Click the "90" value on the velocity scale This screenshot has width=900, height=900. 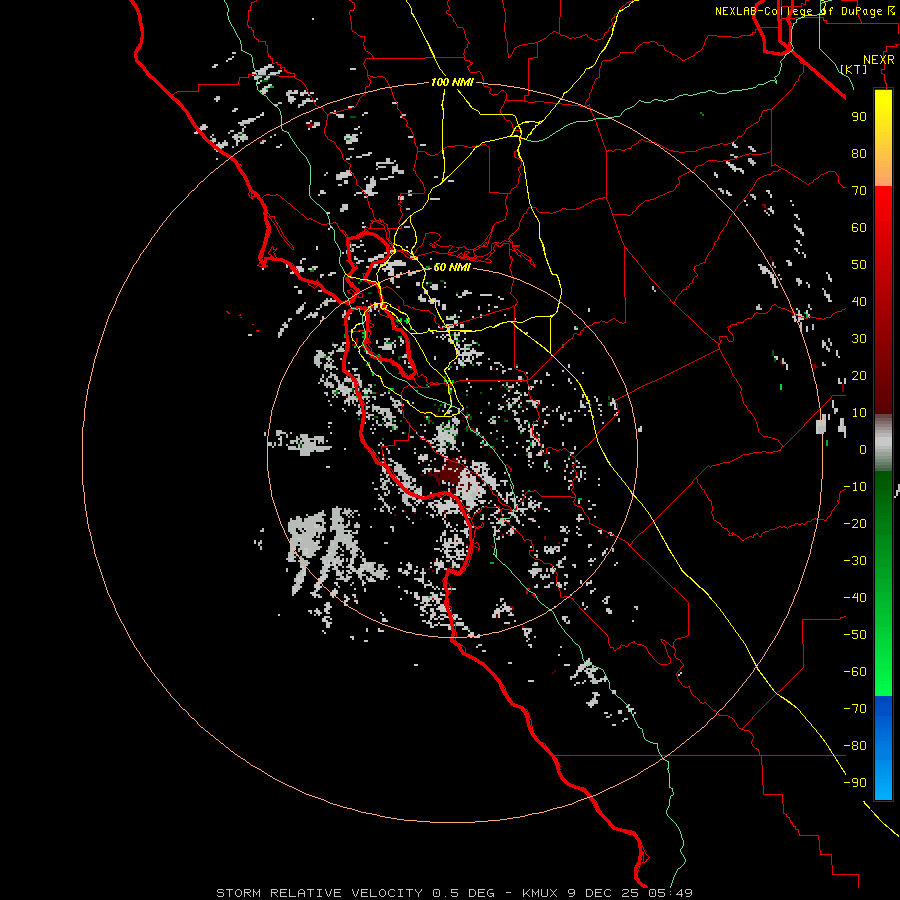(x=859, y=117)
